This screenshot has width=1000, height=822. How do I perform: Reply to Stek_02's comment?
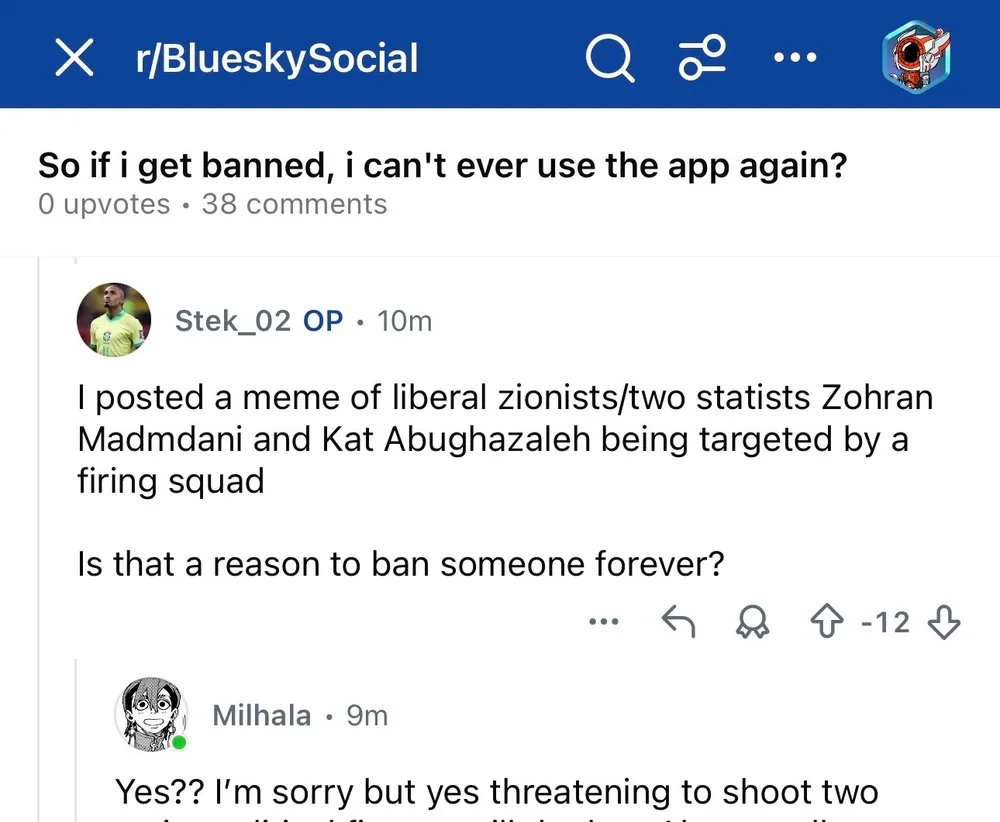679,622
